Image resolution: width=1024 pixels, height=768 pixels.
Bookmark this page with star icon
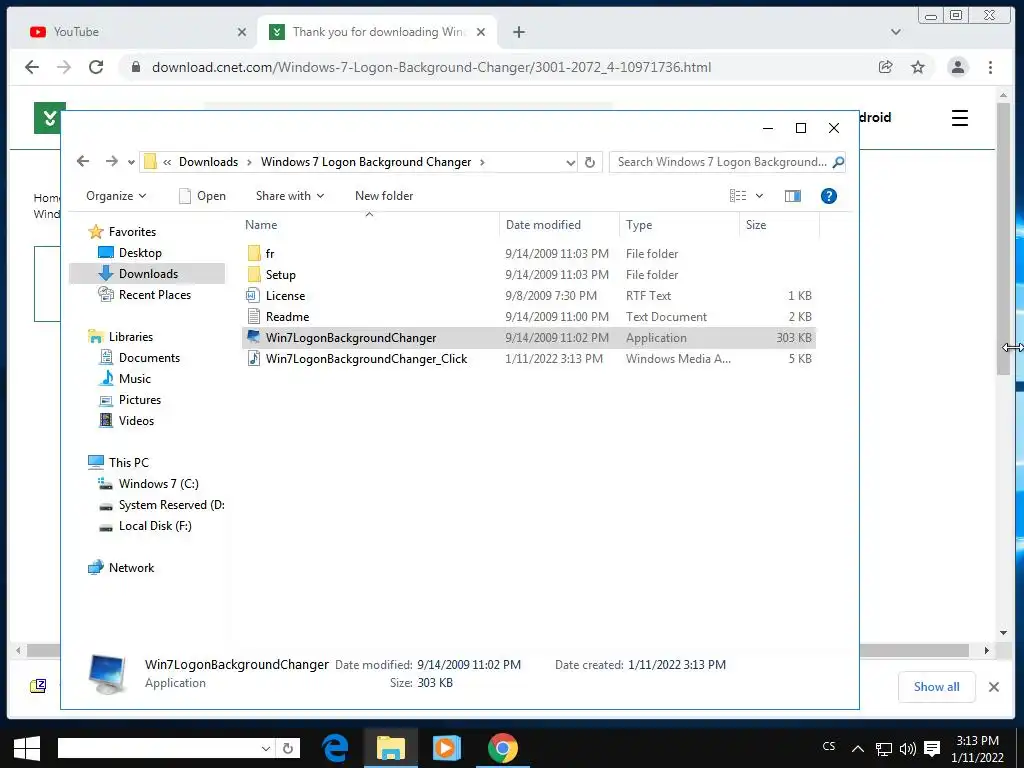[x=918, y=67]
